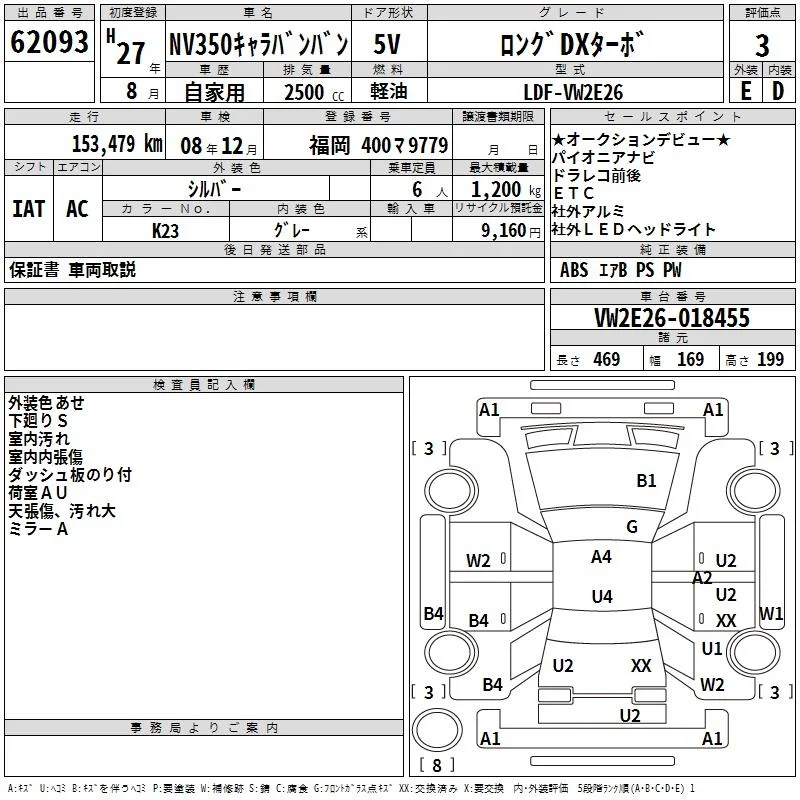Click the B1 mark on the hood
This screenshot has width=800, height=800.
pyautogui.click(x=646, y=481)
